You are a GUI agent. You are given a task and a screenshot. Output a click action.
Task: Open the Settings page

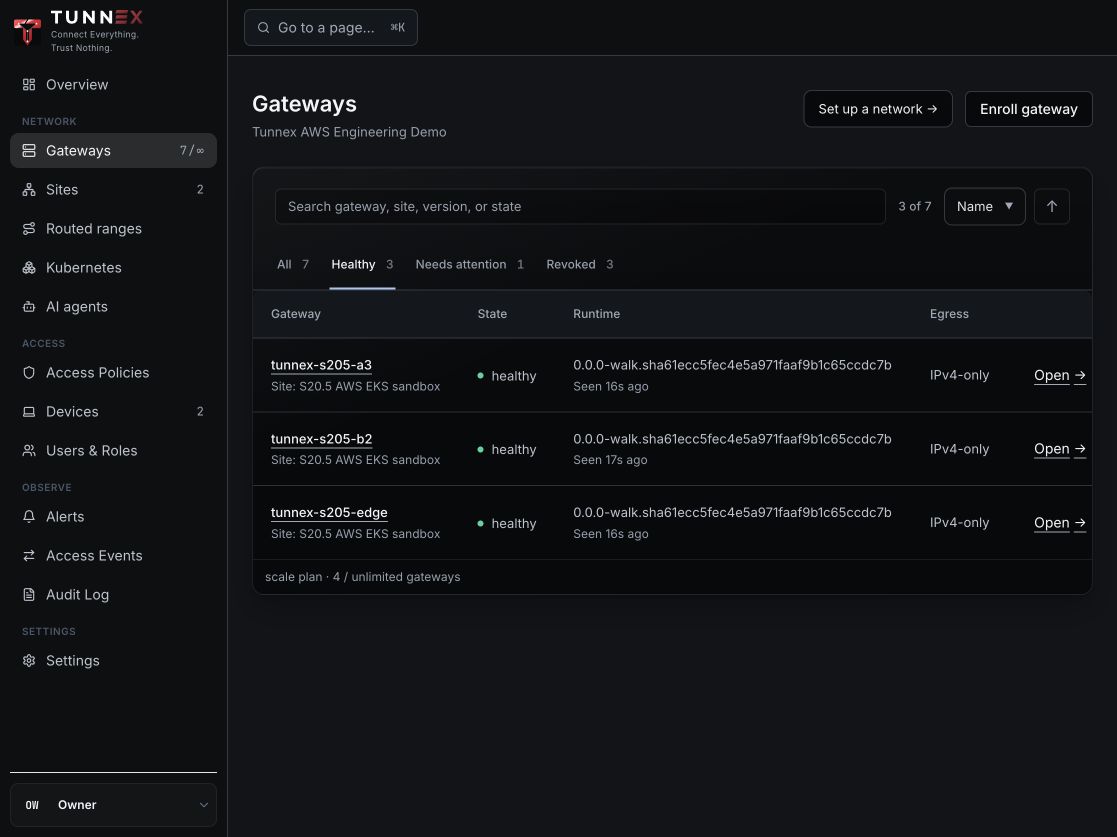113,661
